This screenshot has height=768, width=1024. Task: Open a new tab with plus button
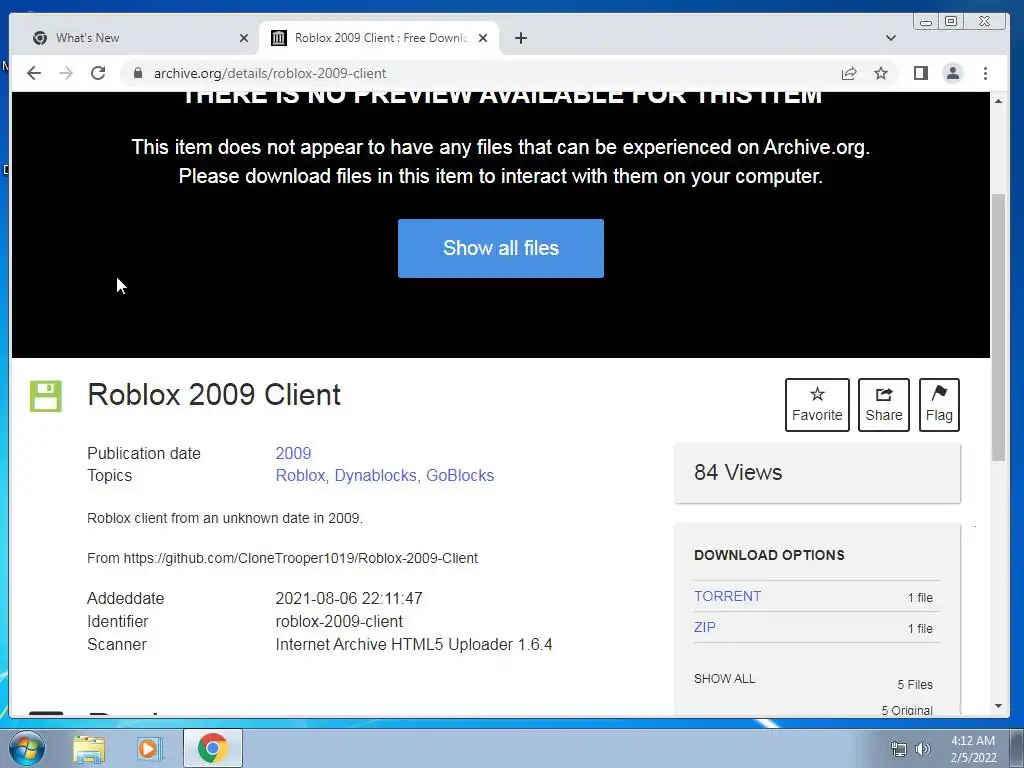click(520, 38)
